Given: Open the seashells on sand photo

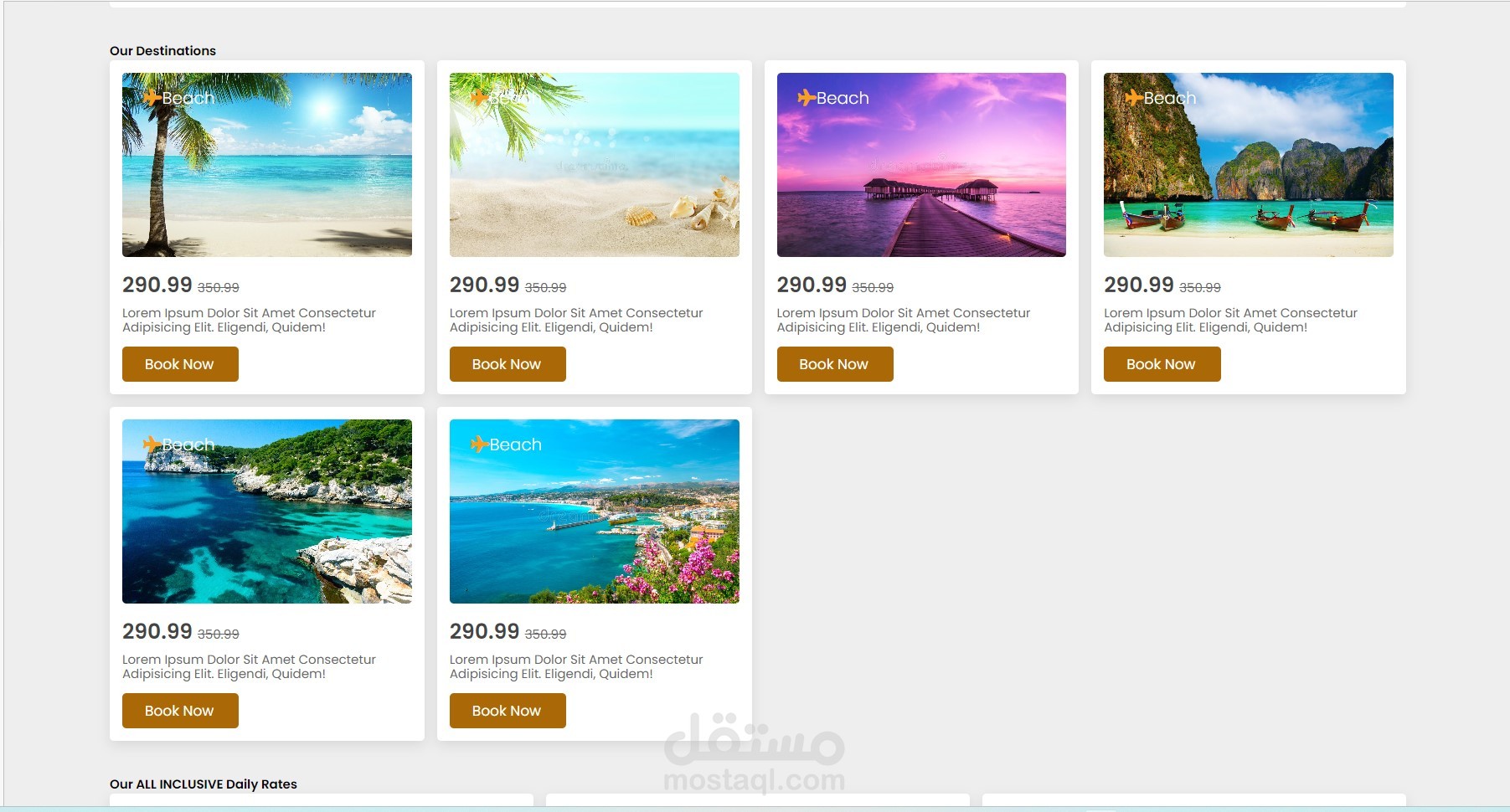Looking at the screenshot, I should tap(595, 165).
